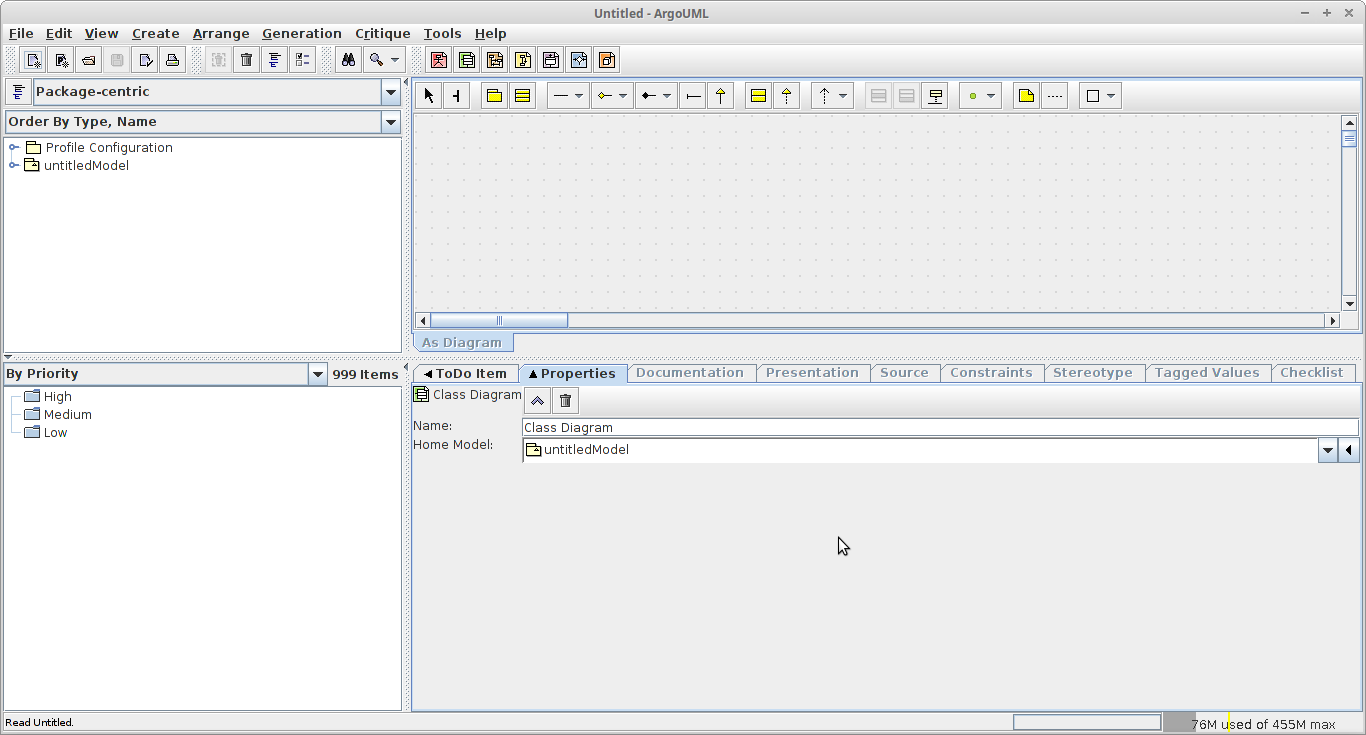Choose the New Package tool
This screenshot has height=735, width=1366.
pos(494,96)
